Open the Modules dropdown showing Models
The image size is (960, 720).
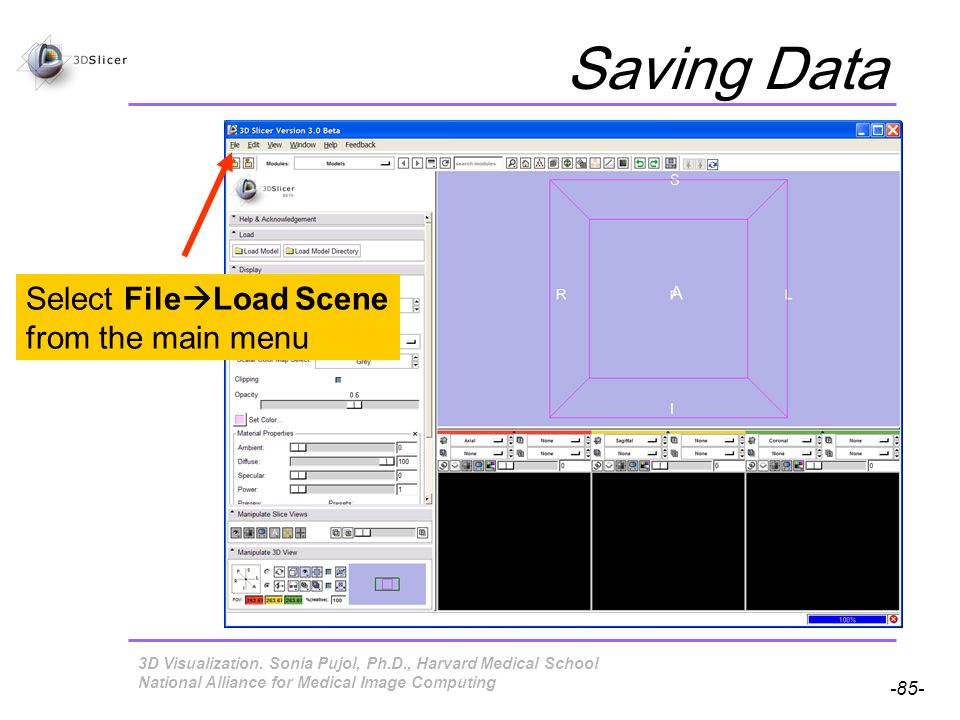(x=343, y=163)
